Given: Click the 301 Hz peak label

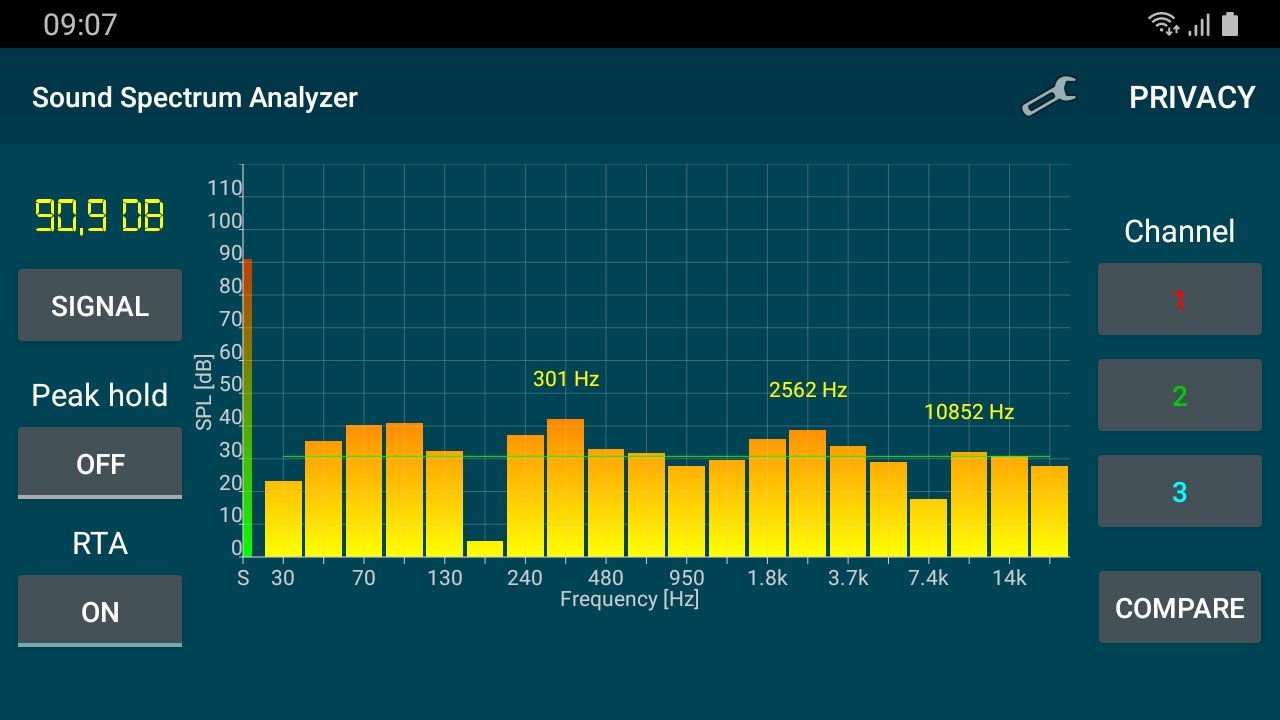Looking at the screenshot, I should pos(566,379).
